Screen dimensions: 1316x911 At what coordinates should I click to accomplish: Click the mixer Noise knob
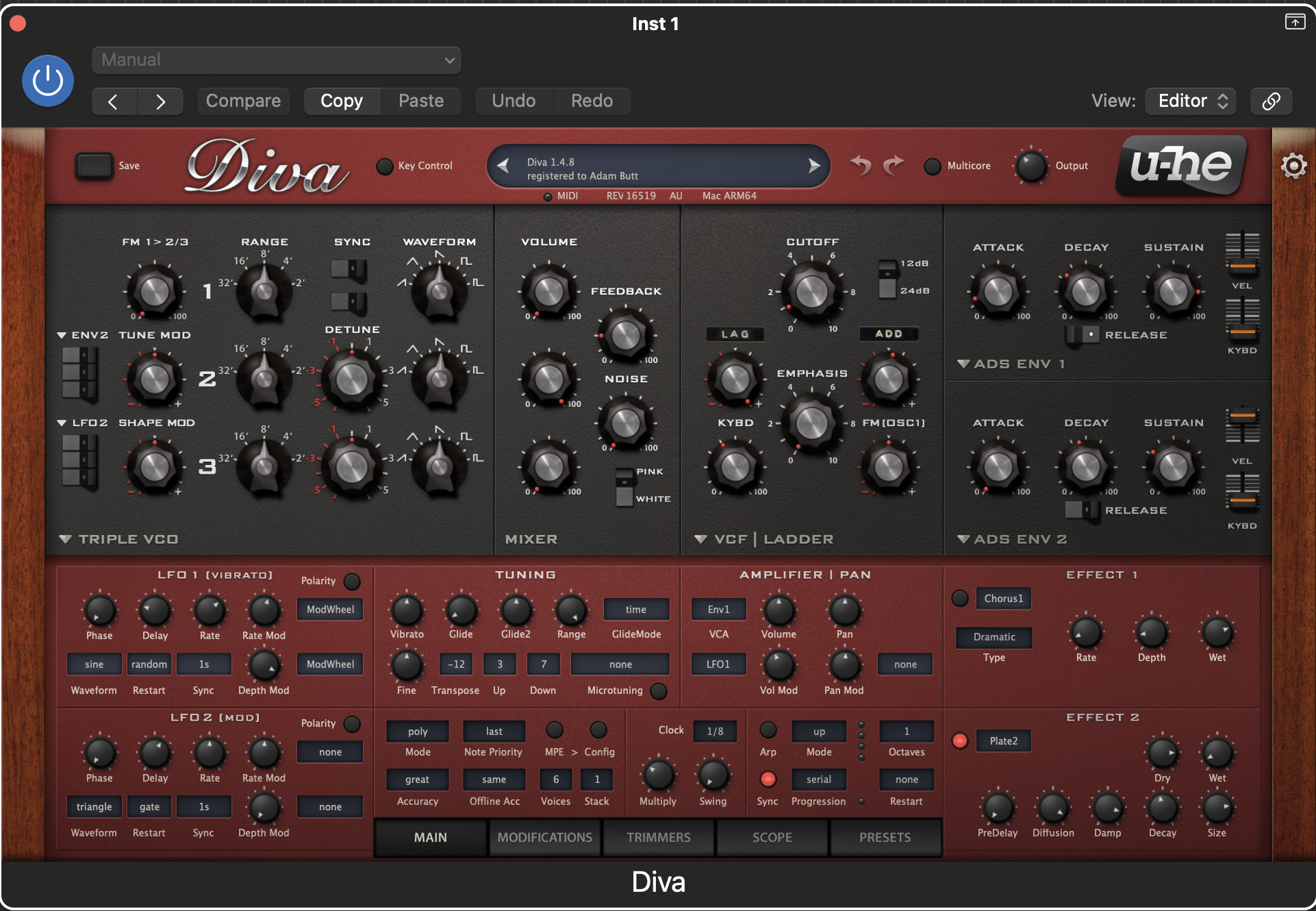tap(625, 423)
